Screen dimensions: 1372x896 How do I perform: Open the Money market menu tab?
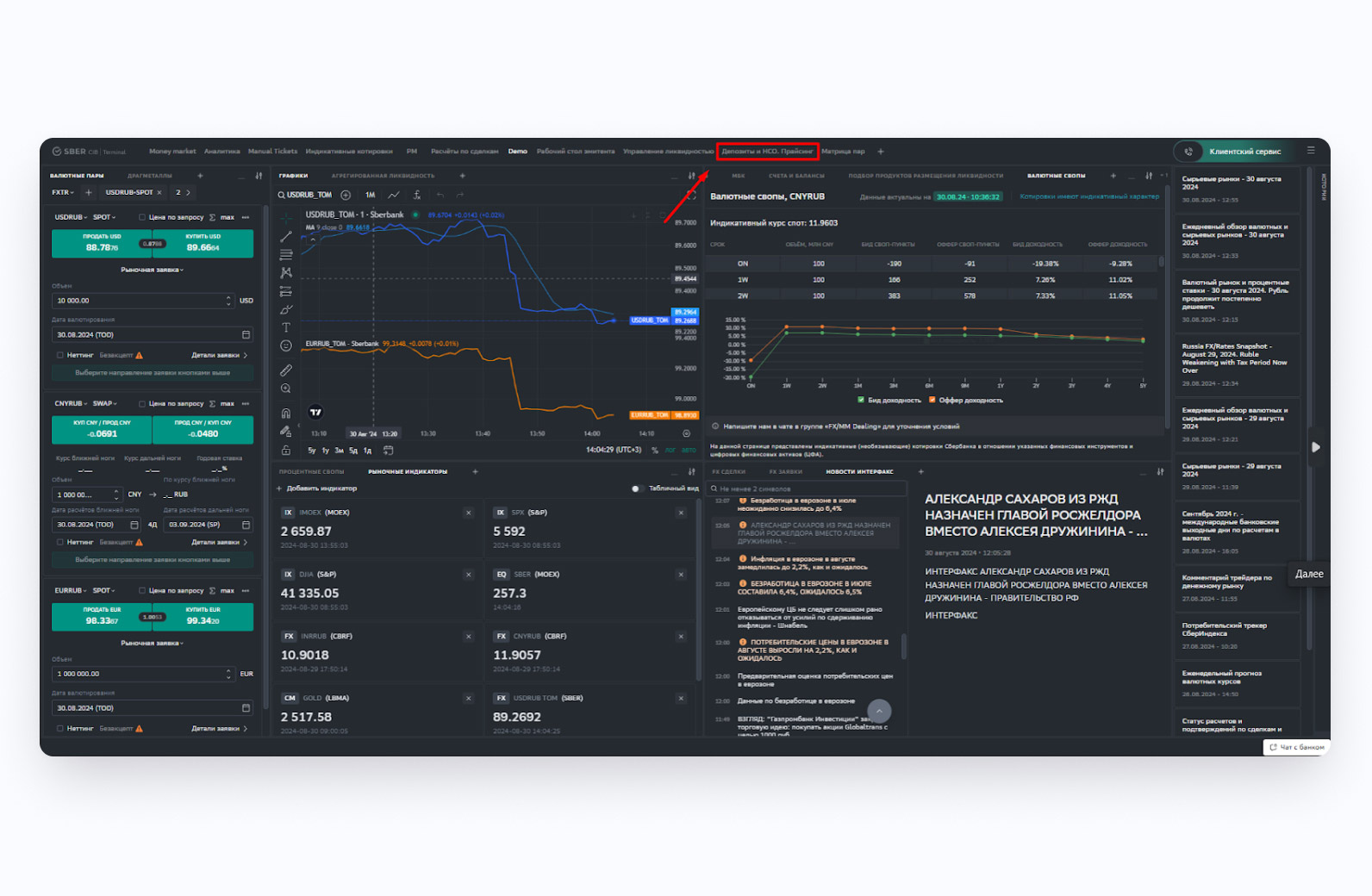(x=172, y=151)
